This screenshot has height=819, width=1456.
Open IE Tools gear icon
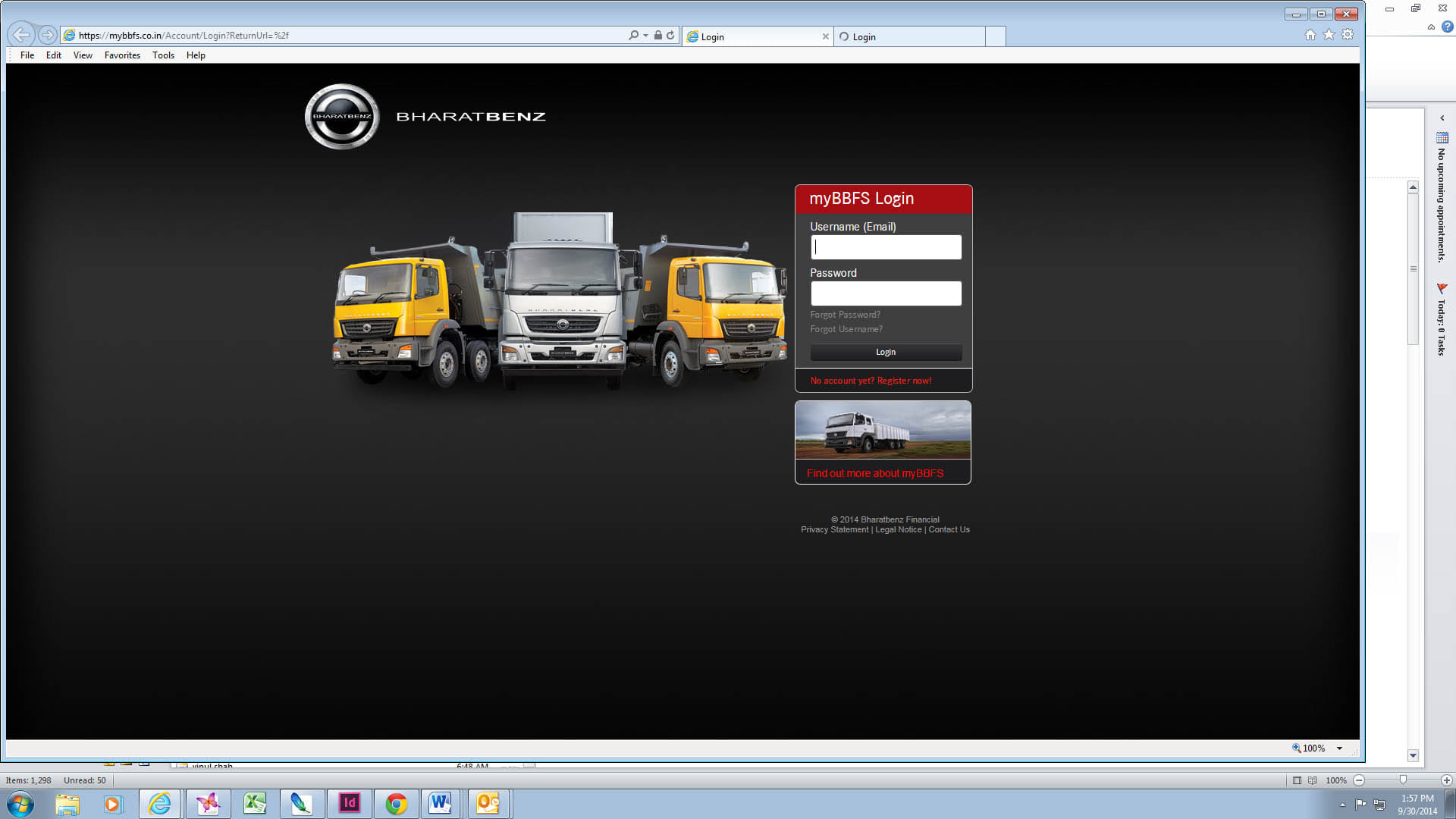coord(1348,35)
